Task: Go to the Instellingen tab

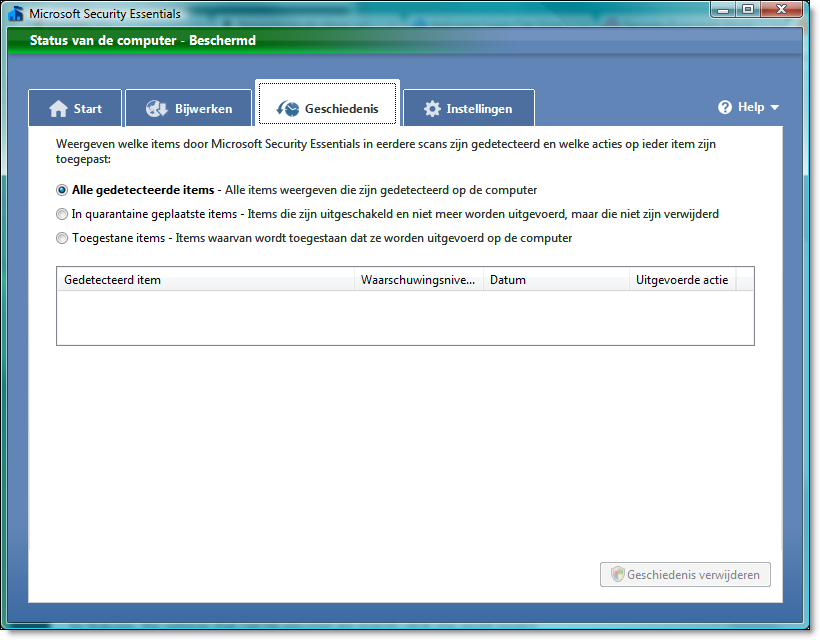Action: (469, 108)
